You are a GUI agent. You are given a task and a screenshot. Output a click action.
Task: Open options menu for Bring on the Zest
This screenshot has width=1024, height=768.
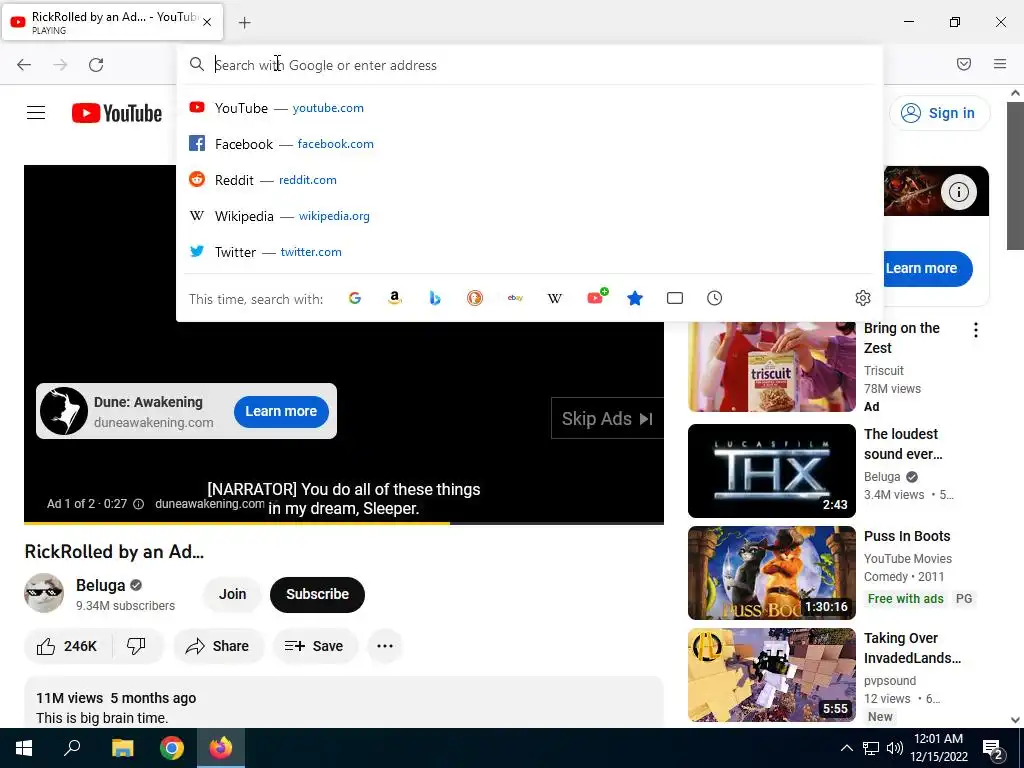pos(976,330)
